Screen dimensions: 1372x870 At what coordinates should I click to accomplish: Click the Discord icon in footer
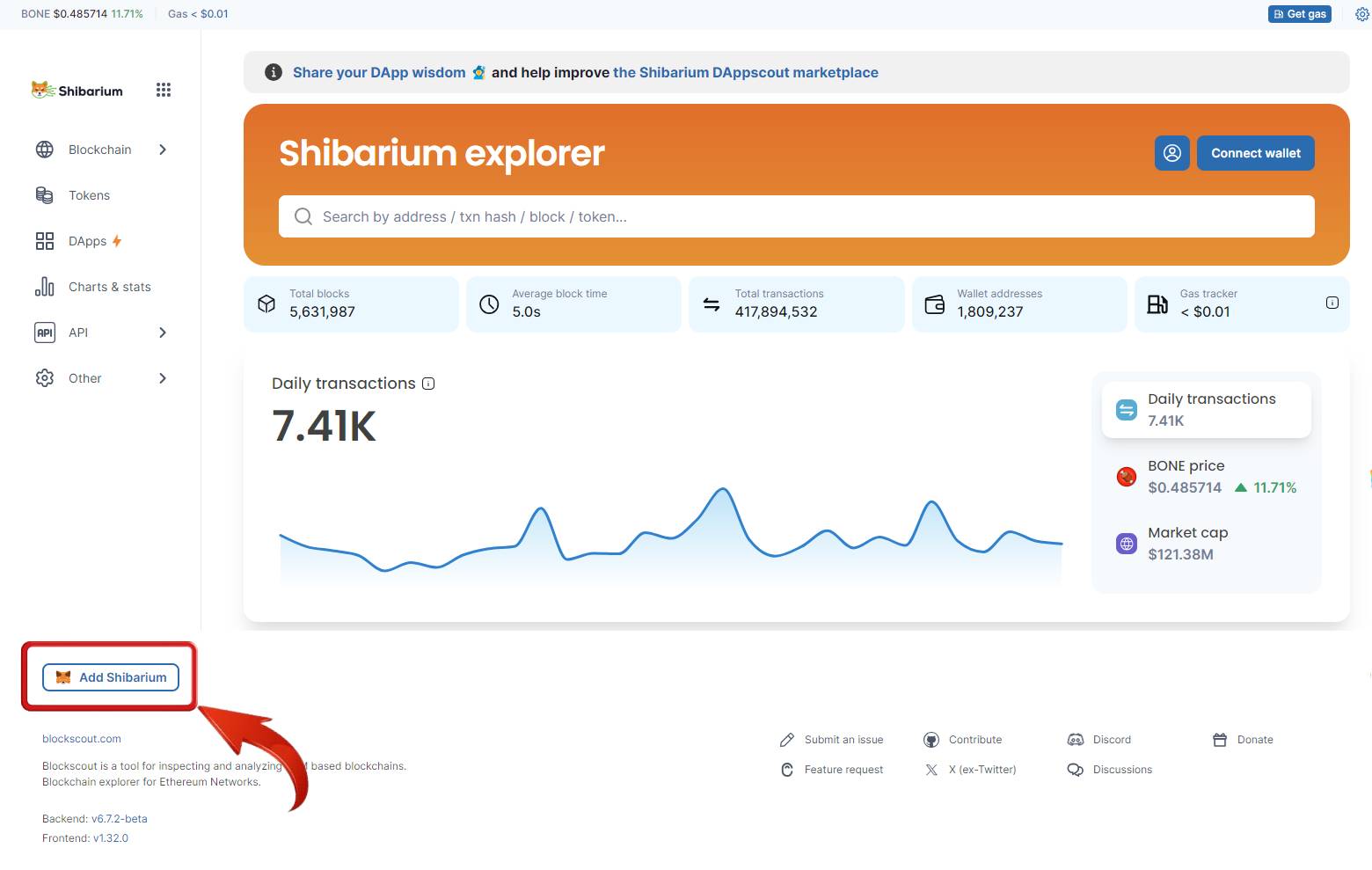pos(1076,740)
